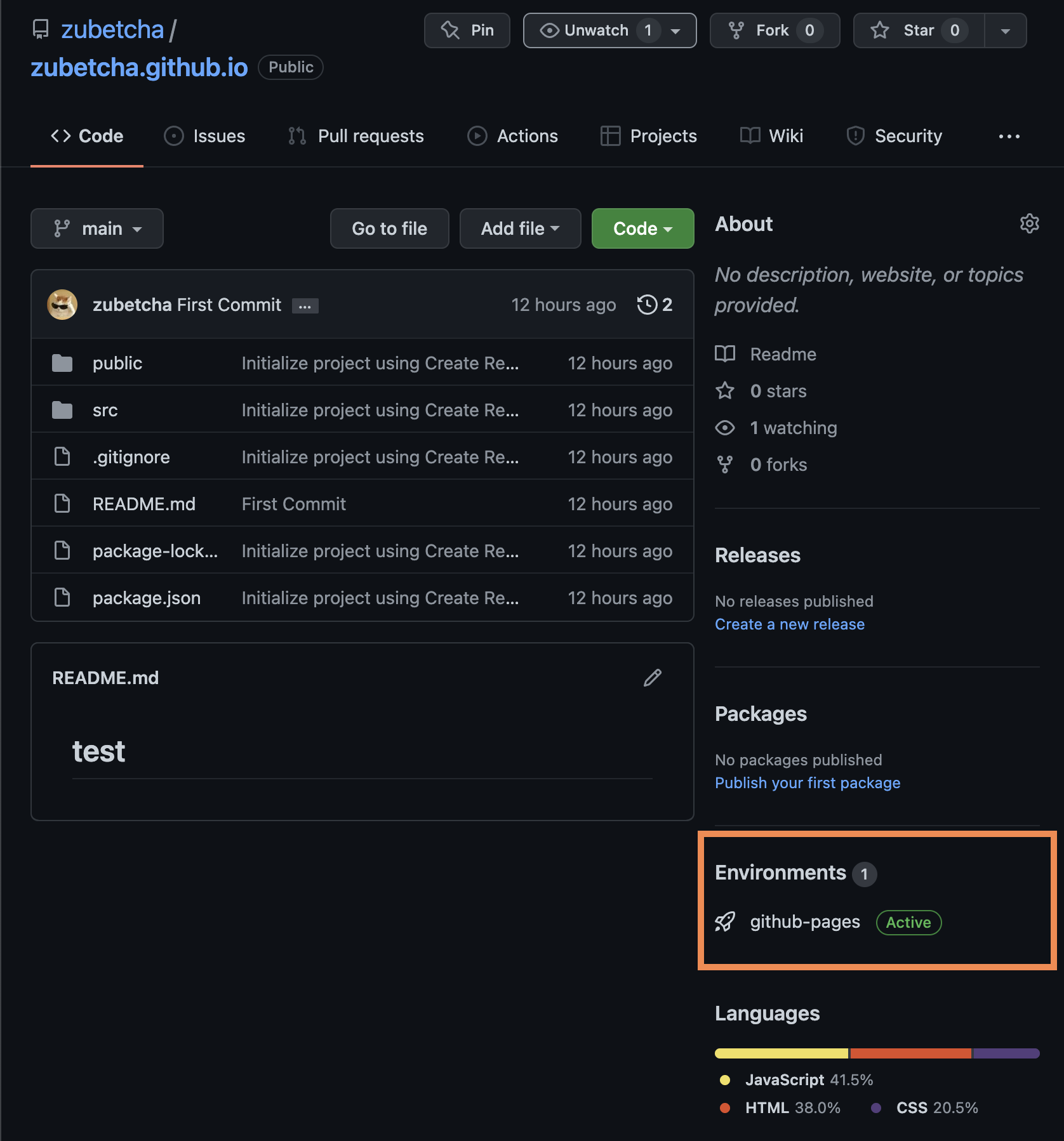Click the CSS 20.5% language entry

(925, 1107)
